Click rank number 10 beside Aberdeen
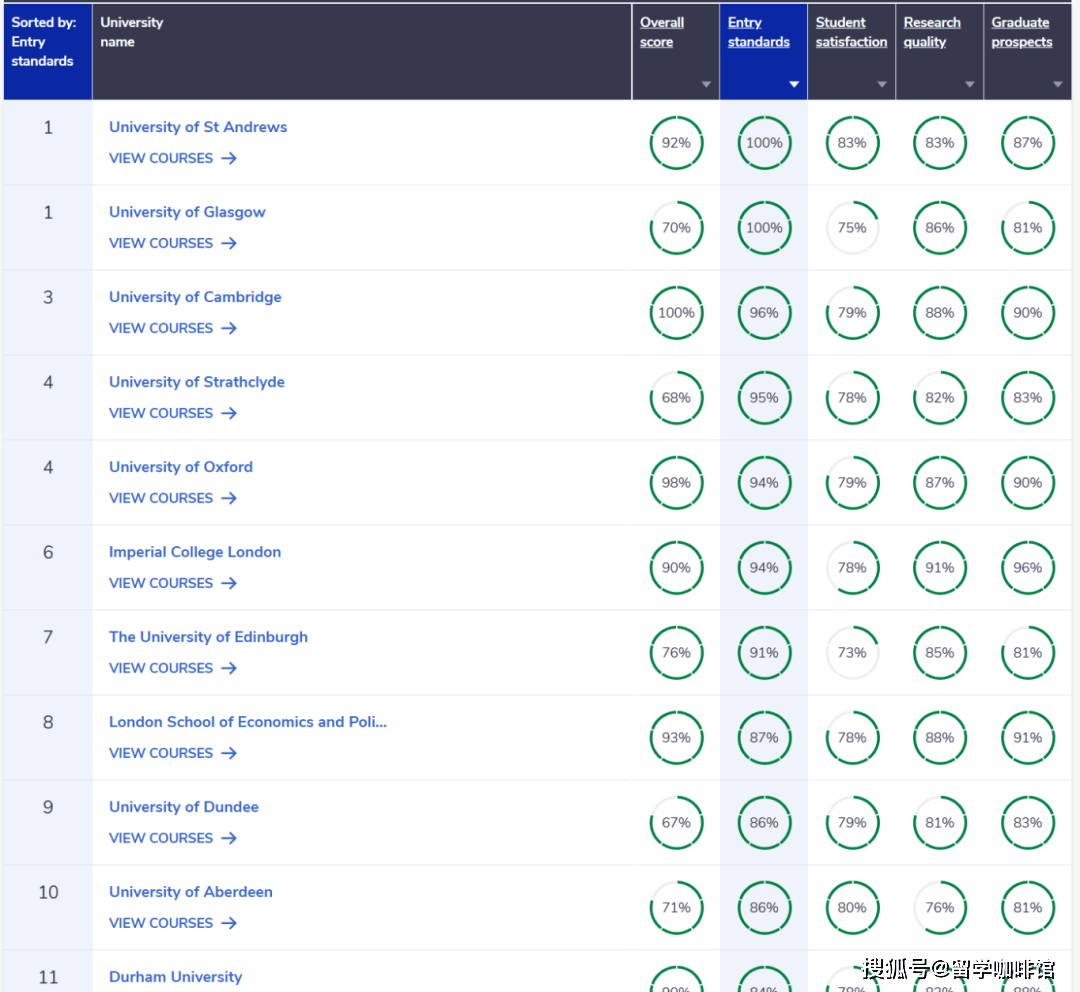Viewport: 1080px width, 992px height. (x=48, y=892)
